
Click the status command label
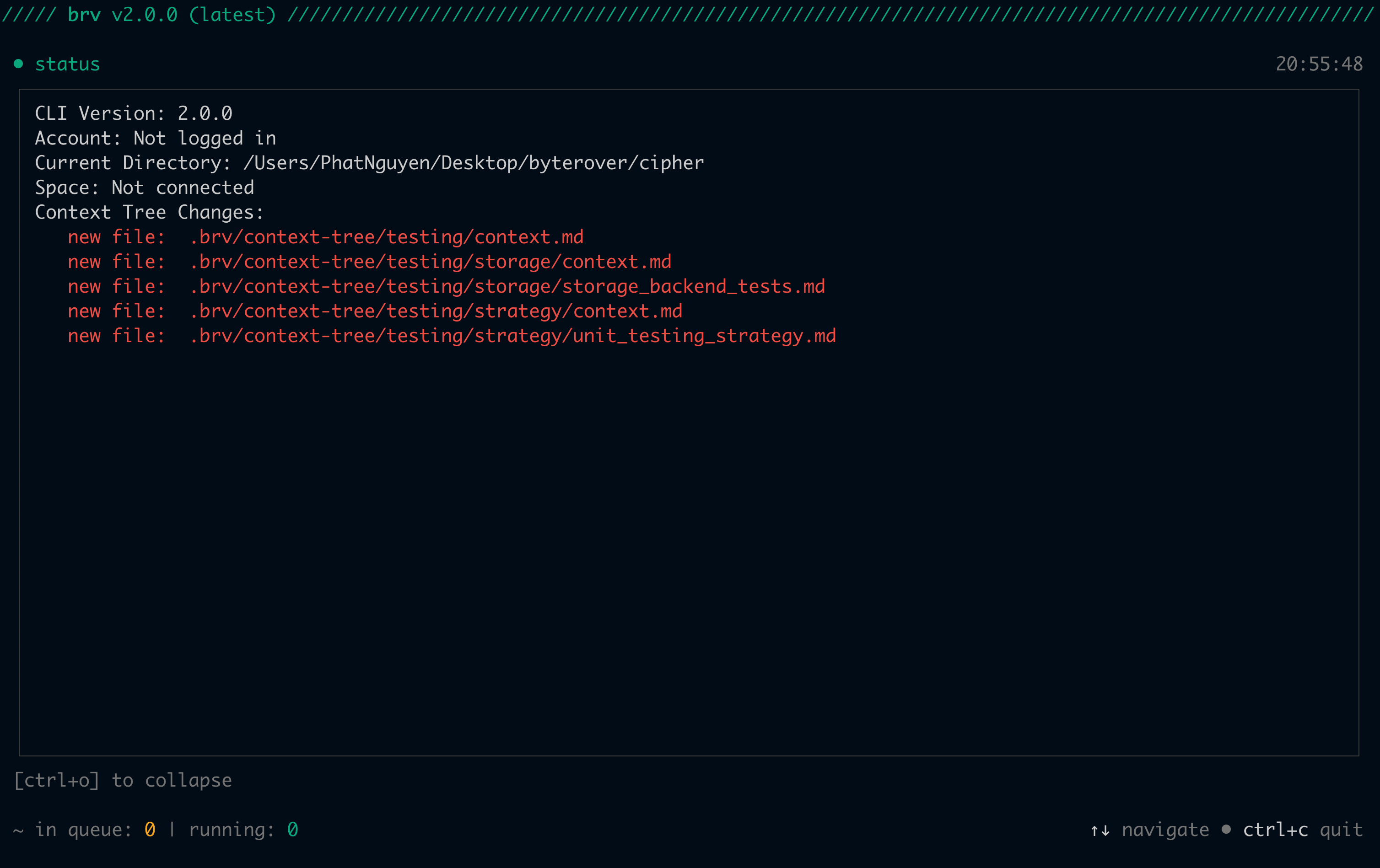click(68, 64)
